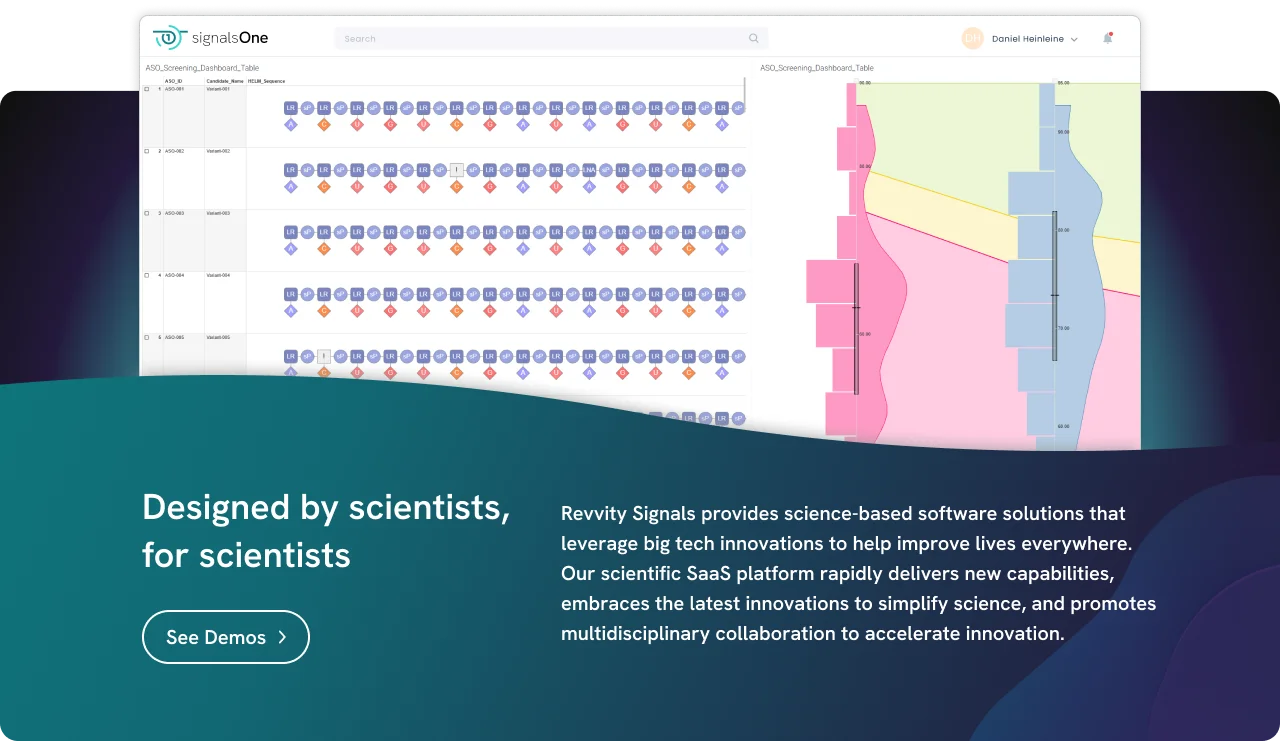Click leftmost C base diamond in ASO-004 sequence
Image resolution: width=1280 pixels, height=741 pixels.
click(323, 311)
